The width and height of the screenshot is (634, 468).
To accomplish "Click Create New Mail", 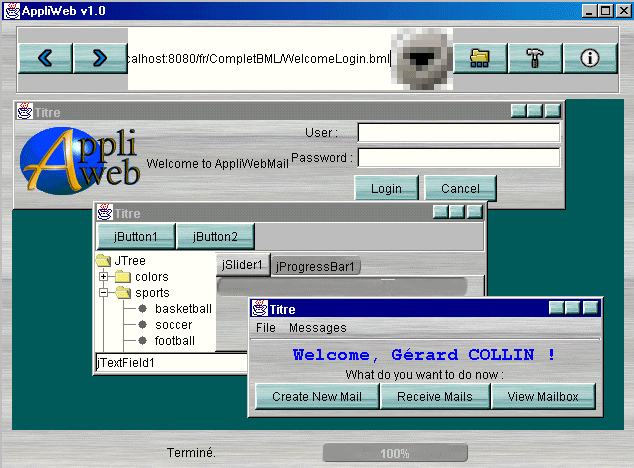I will click(317, 396).
